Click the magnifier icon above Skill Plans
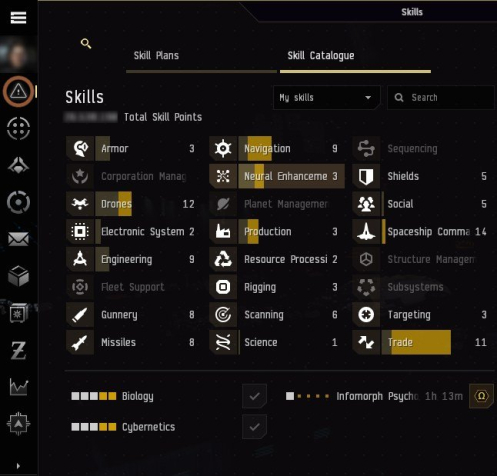This screenshot has width=497, height=476. coord(86,43)
